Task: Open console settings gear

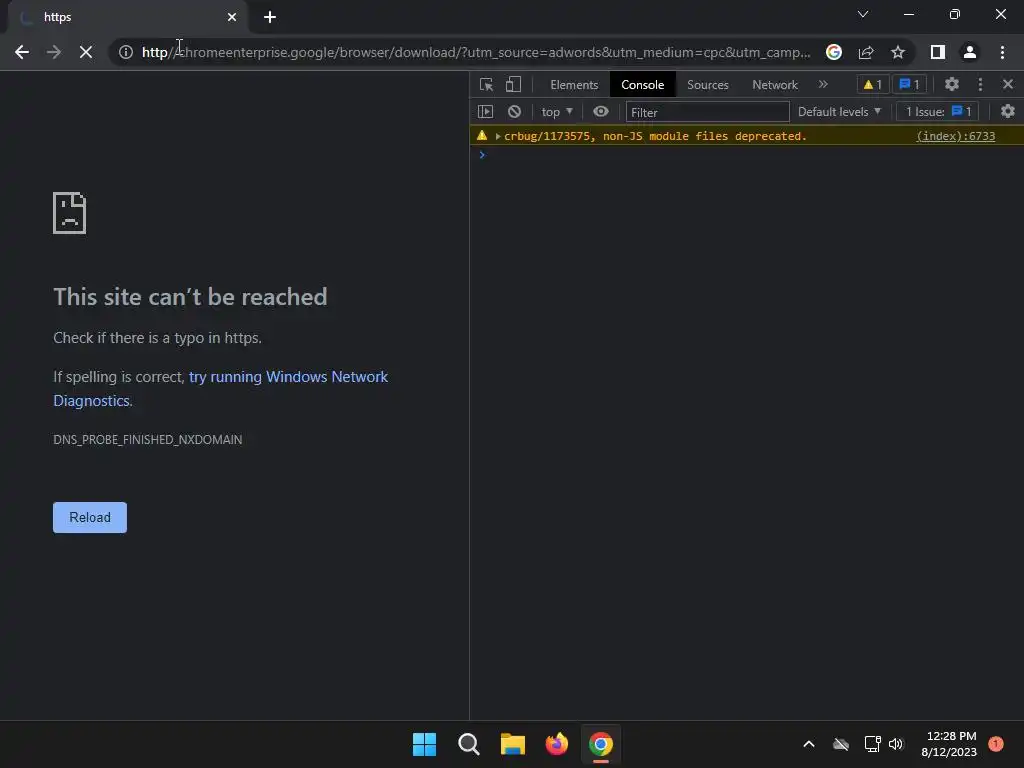Action: point(1008,112)
